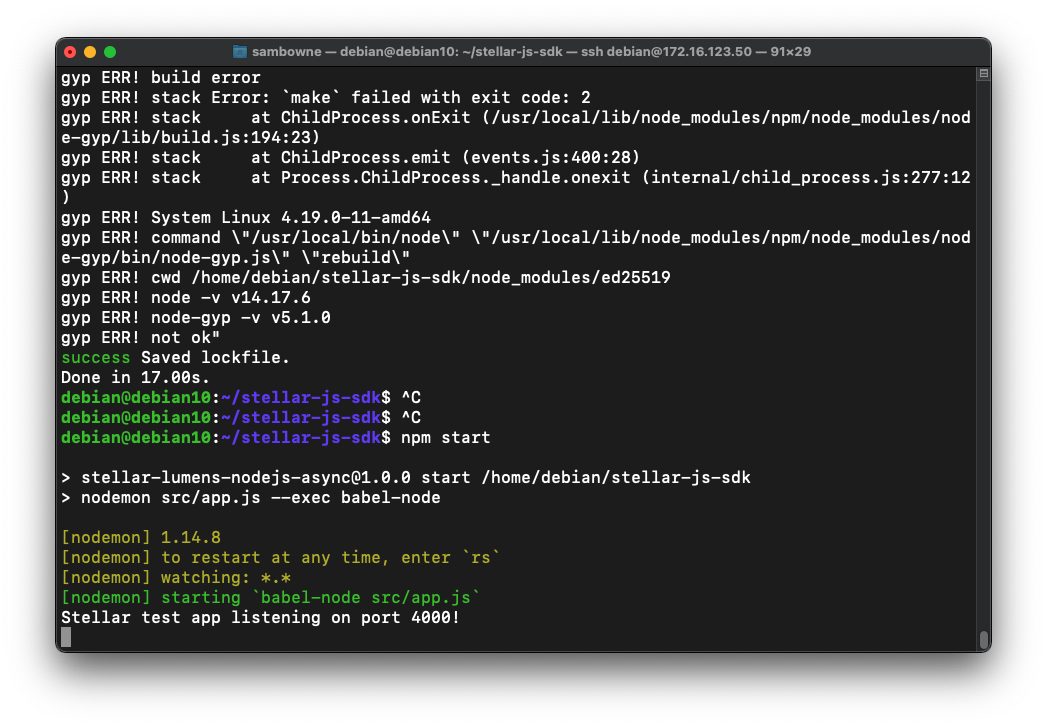Click the window title text 'sambowne — debian@debian10'
The height and width of the screenshot is (726, 1047).
[x=354, y=52]
